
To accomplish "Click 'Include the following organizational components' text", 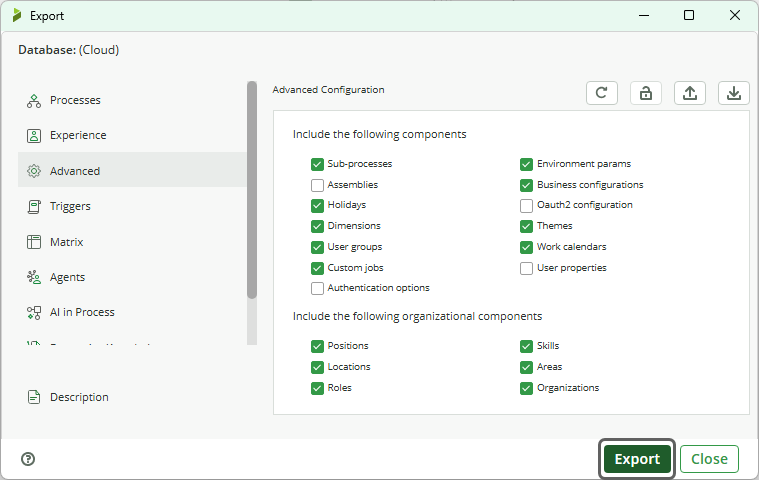I will pyautogui.click(x=417, y=316).
